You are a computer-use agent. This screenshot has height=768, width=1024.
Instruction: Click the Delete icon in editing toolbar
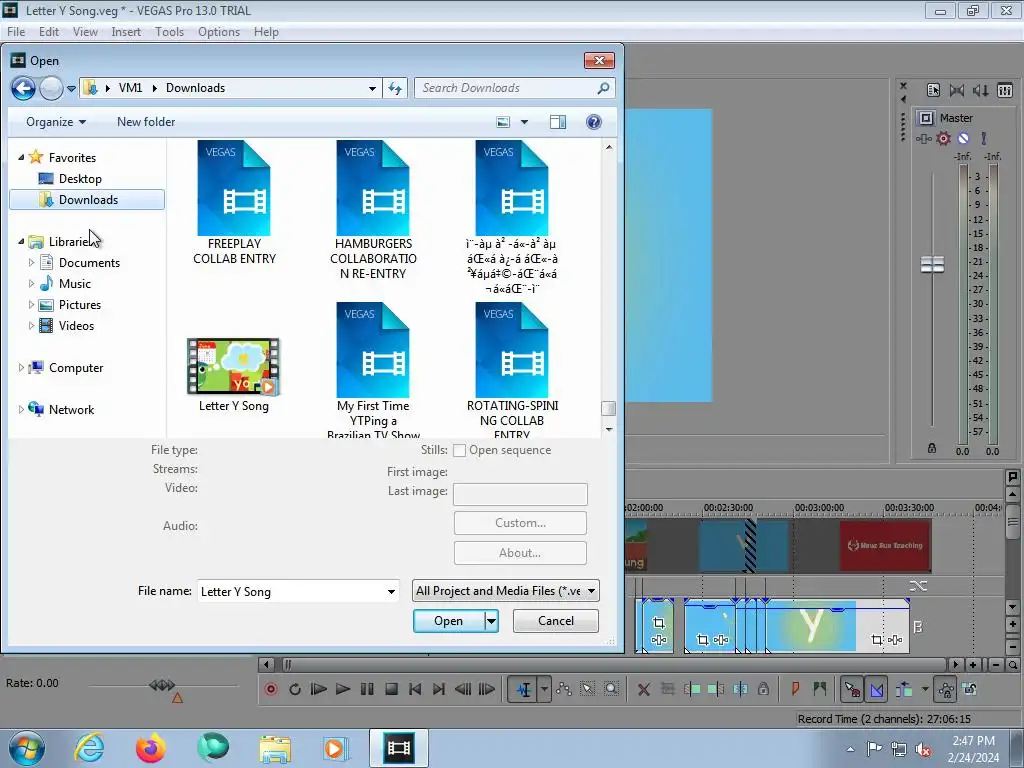point(643,689)
